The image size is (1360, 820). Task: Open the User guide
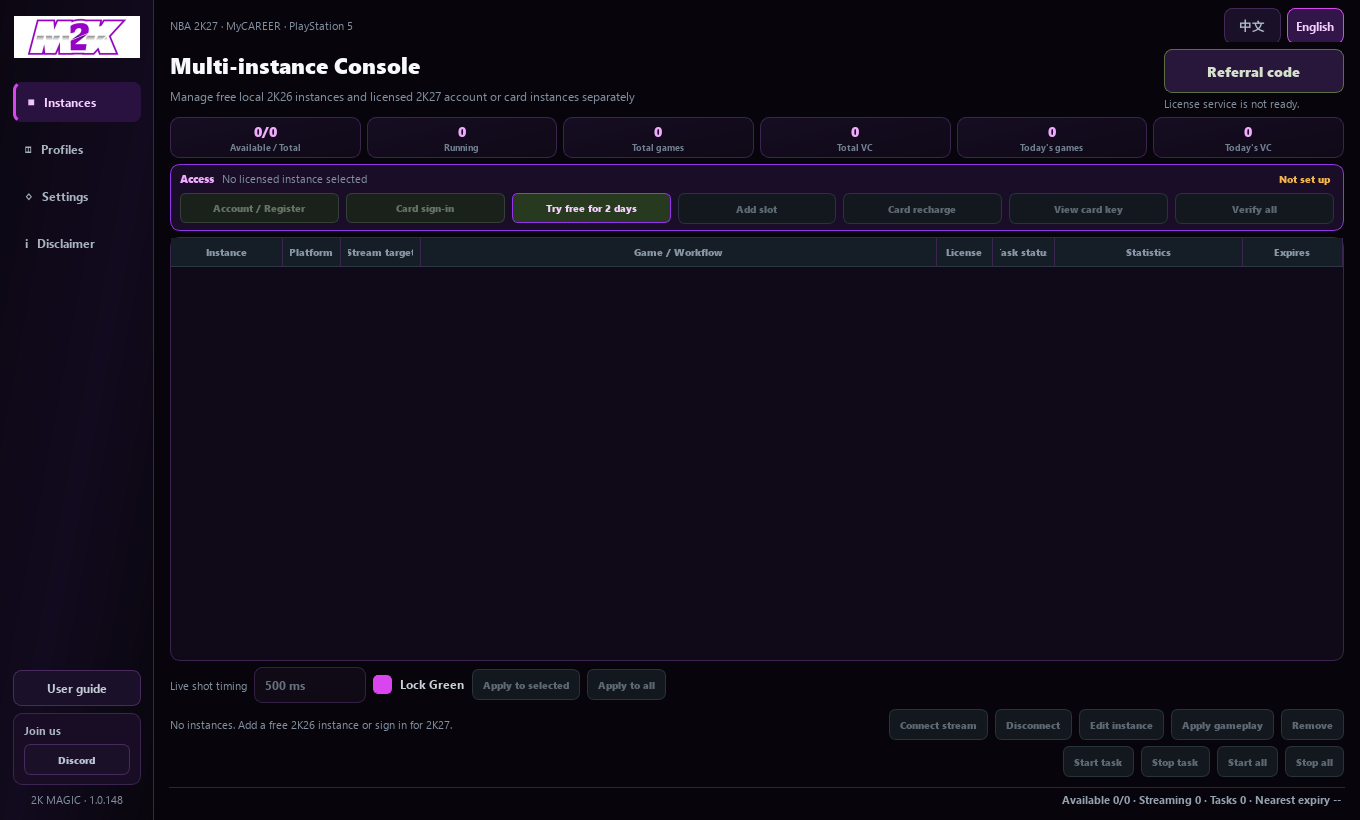(x=77, y=688)
